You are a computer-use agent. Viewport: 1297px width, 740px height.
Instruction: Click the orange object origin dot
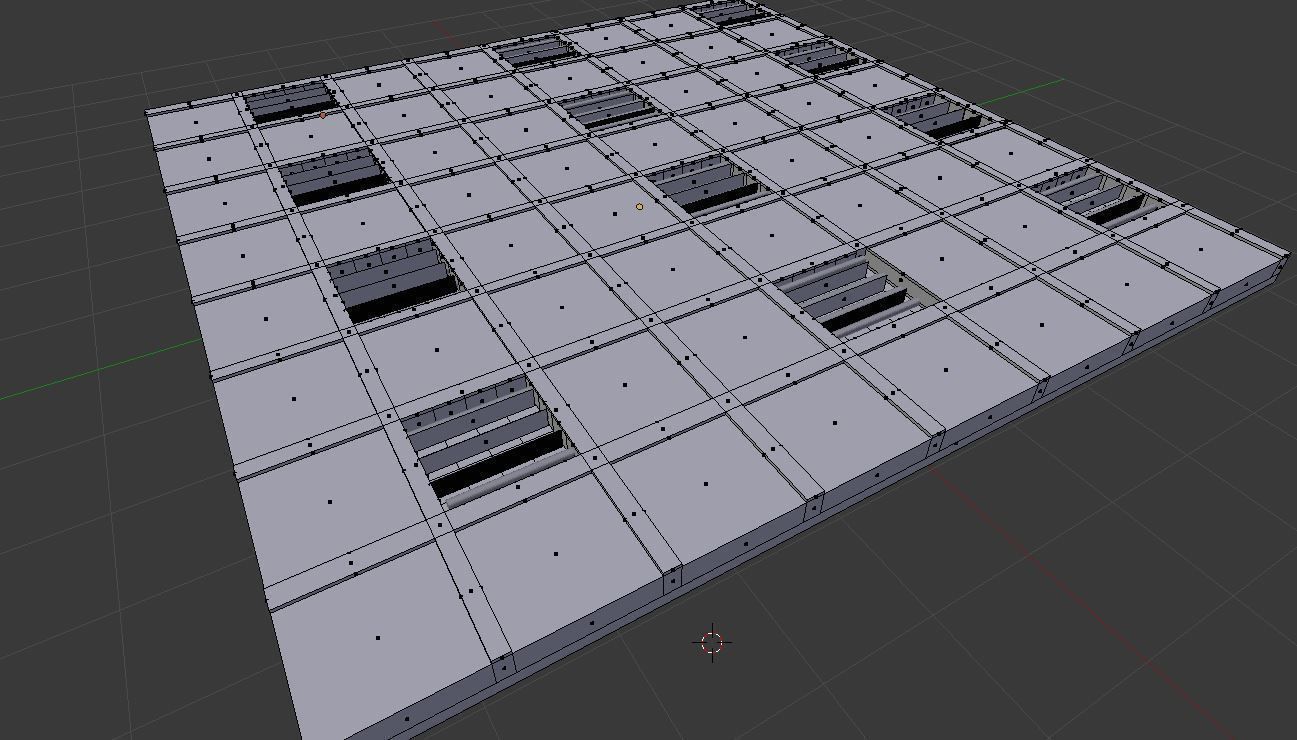pos(640,207)
